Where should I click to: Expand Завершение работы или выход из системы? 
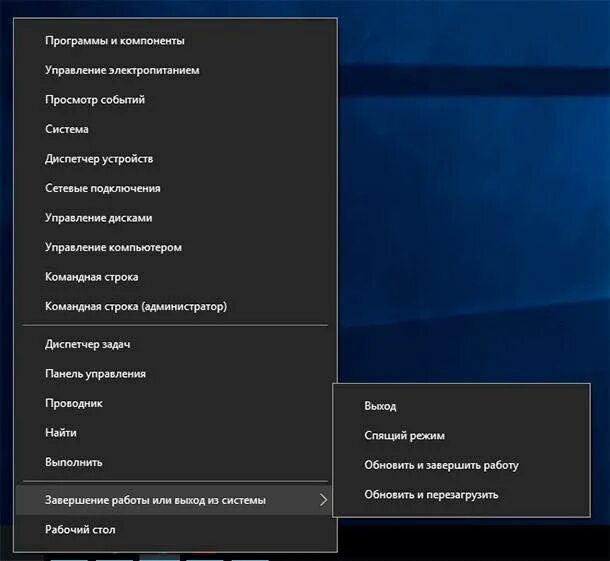(x=175, y=500)
